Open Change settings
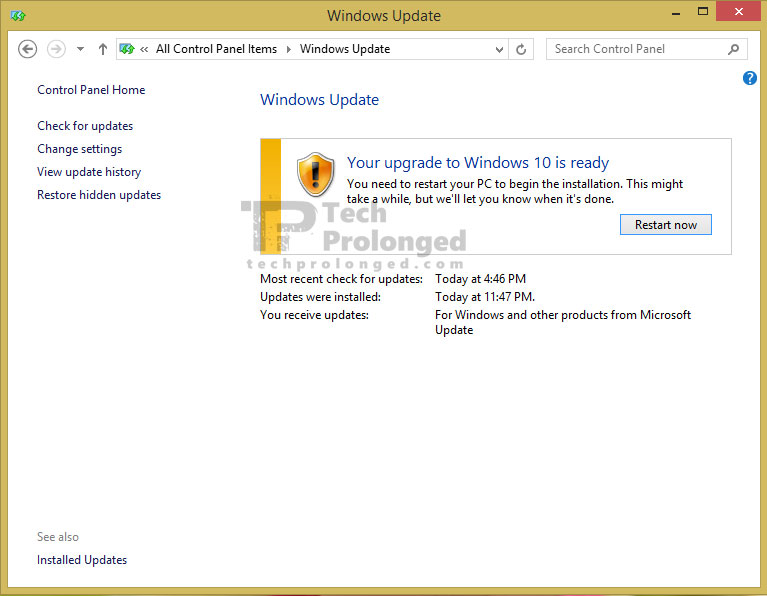Screen dimensions: 767x596 click(x=79, y=149)
